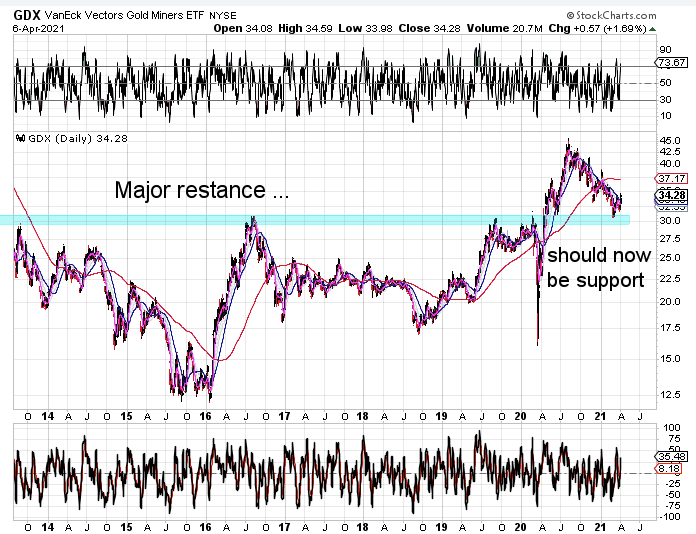Select the "Major restance ..." annotation text
Image resolution: width=696 pixels, height=534 pixels.
click(x=202, y=189)
